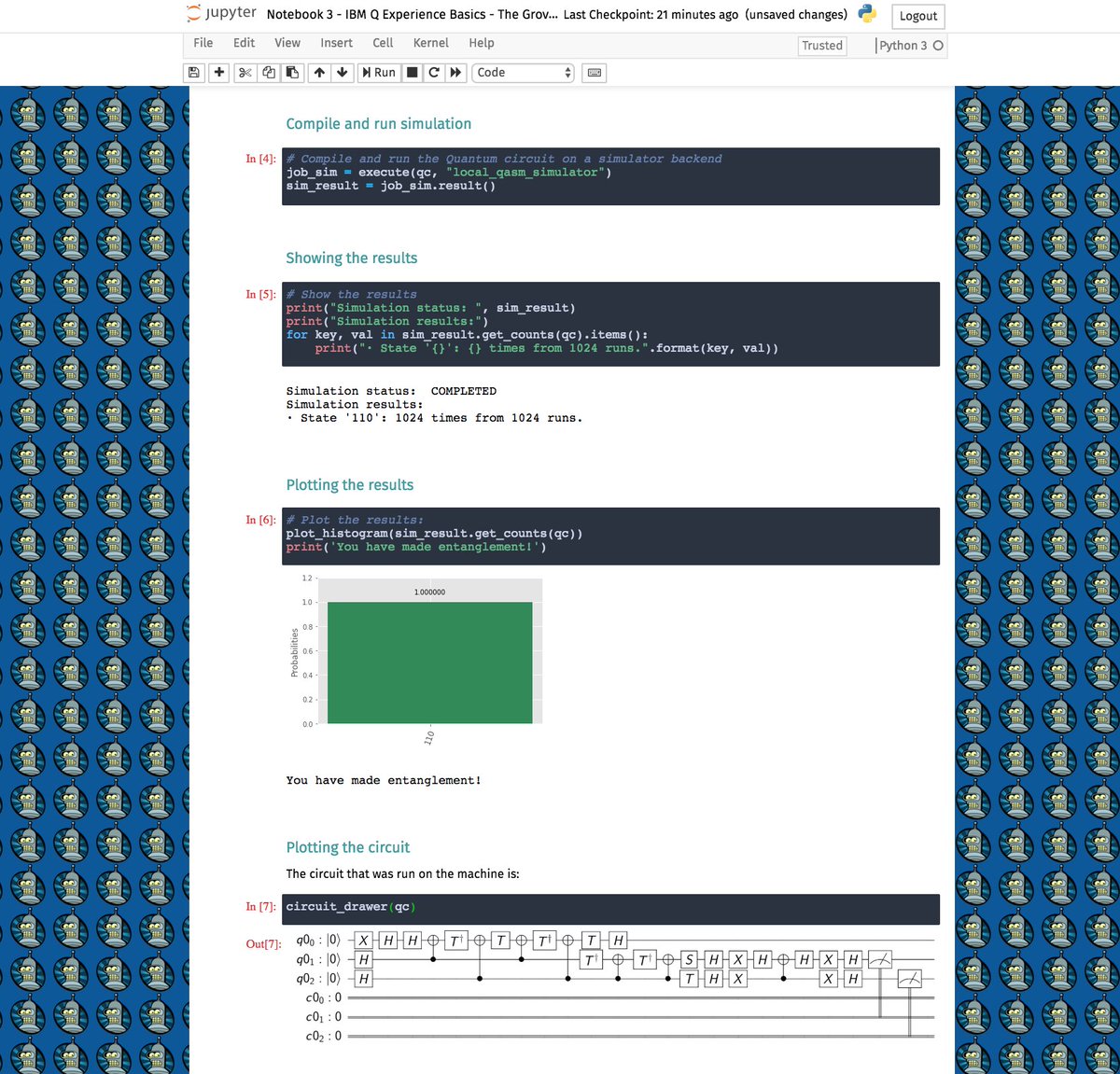Click the Out[7]: prompt label
Image resolution: width=1120 pixels, height=1074 pixels.
click(263, 944)
